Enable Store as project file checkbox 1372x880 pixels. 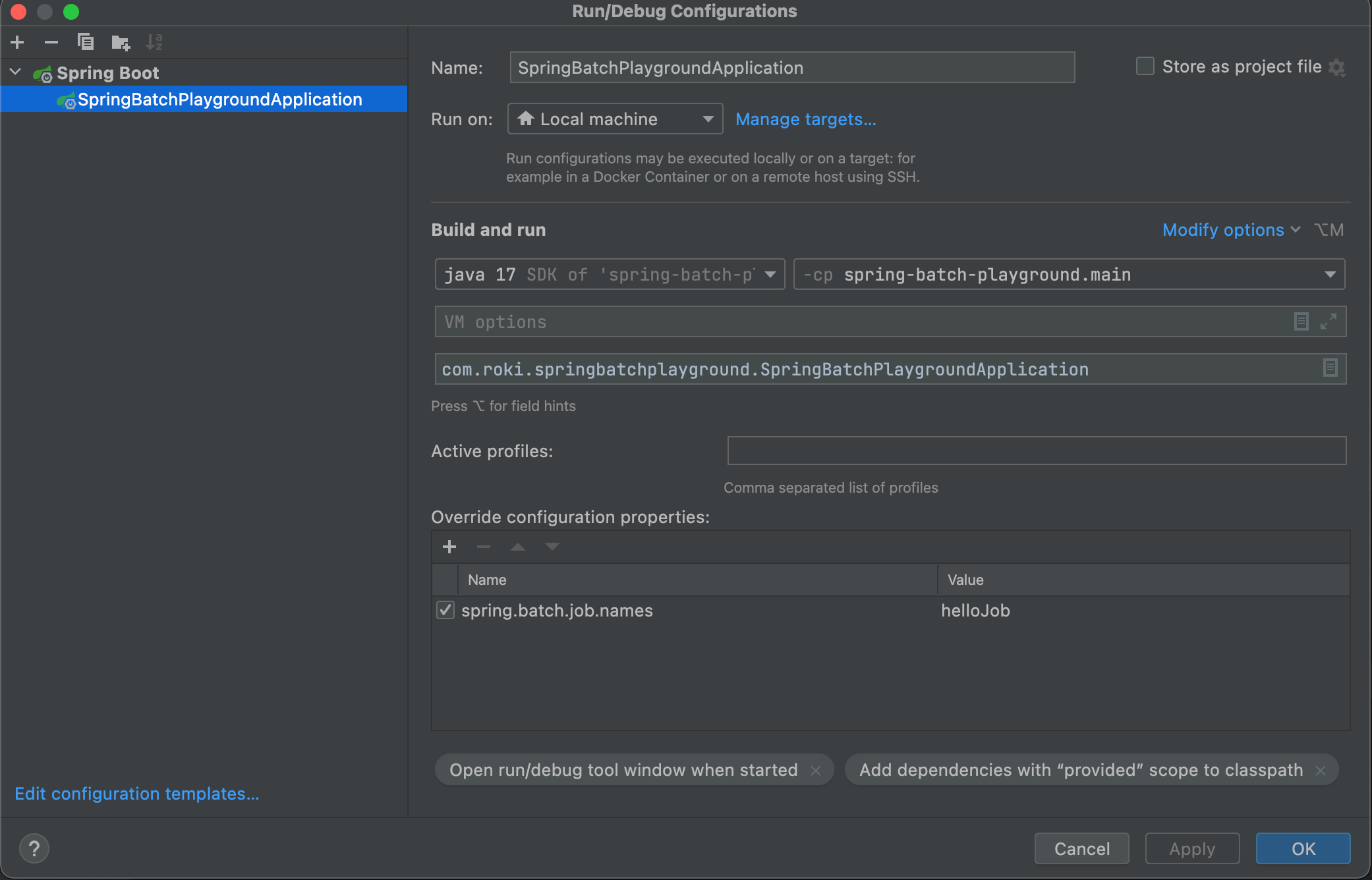point(1145,67)
